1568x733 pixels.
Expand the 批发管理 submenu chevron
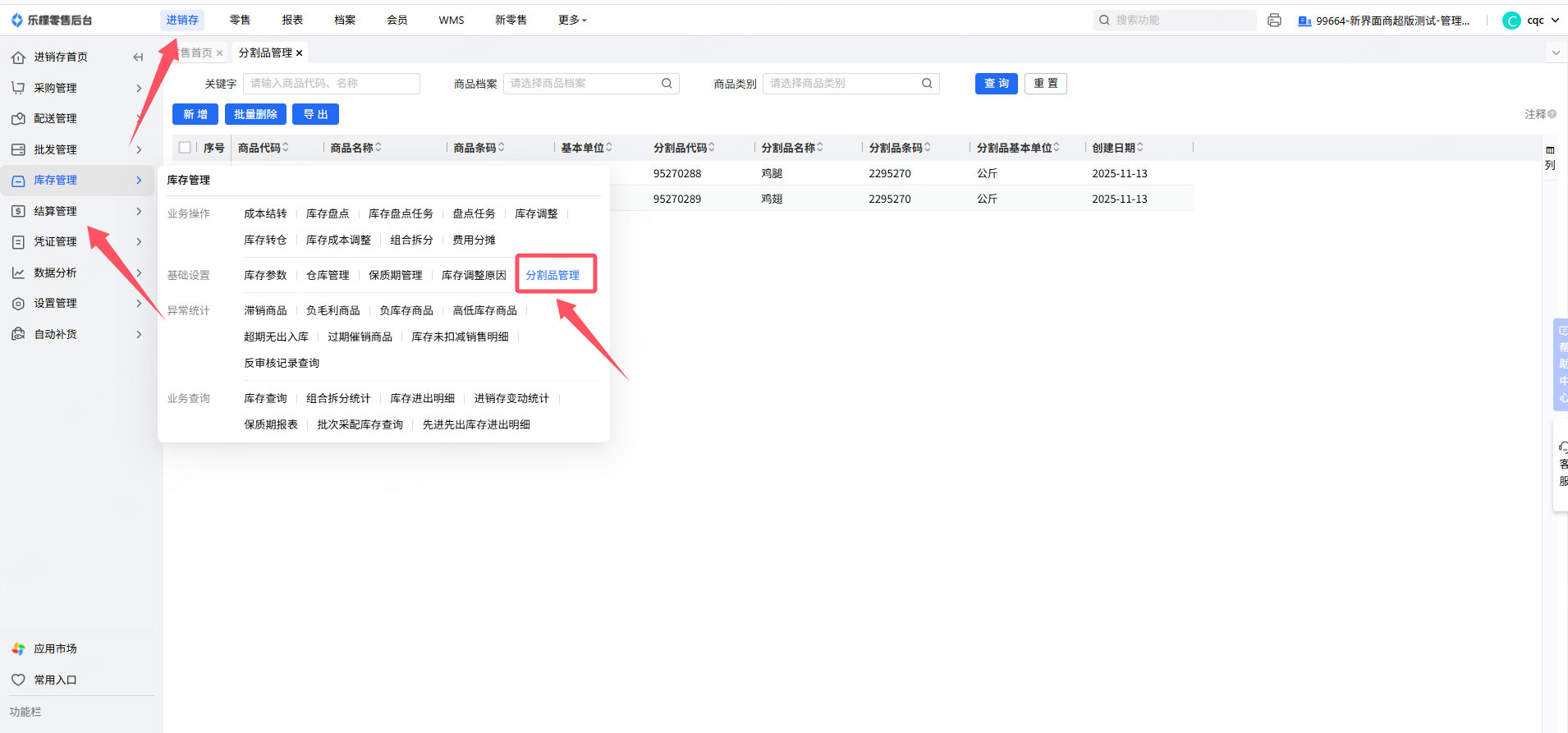pos(139,149)
